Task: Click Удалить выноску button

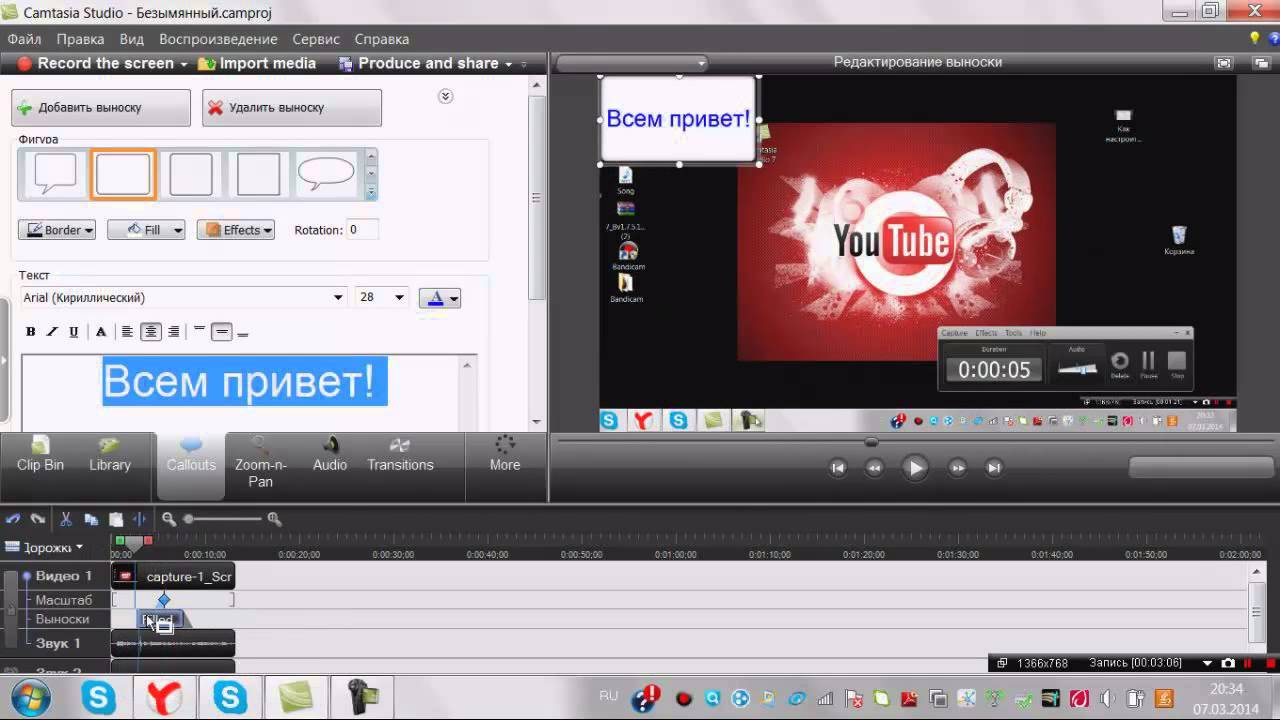Action: tap(291, 108)
